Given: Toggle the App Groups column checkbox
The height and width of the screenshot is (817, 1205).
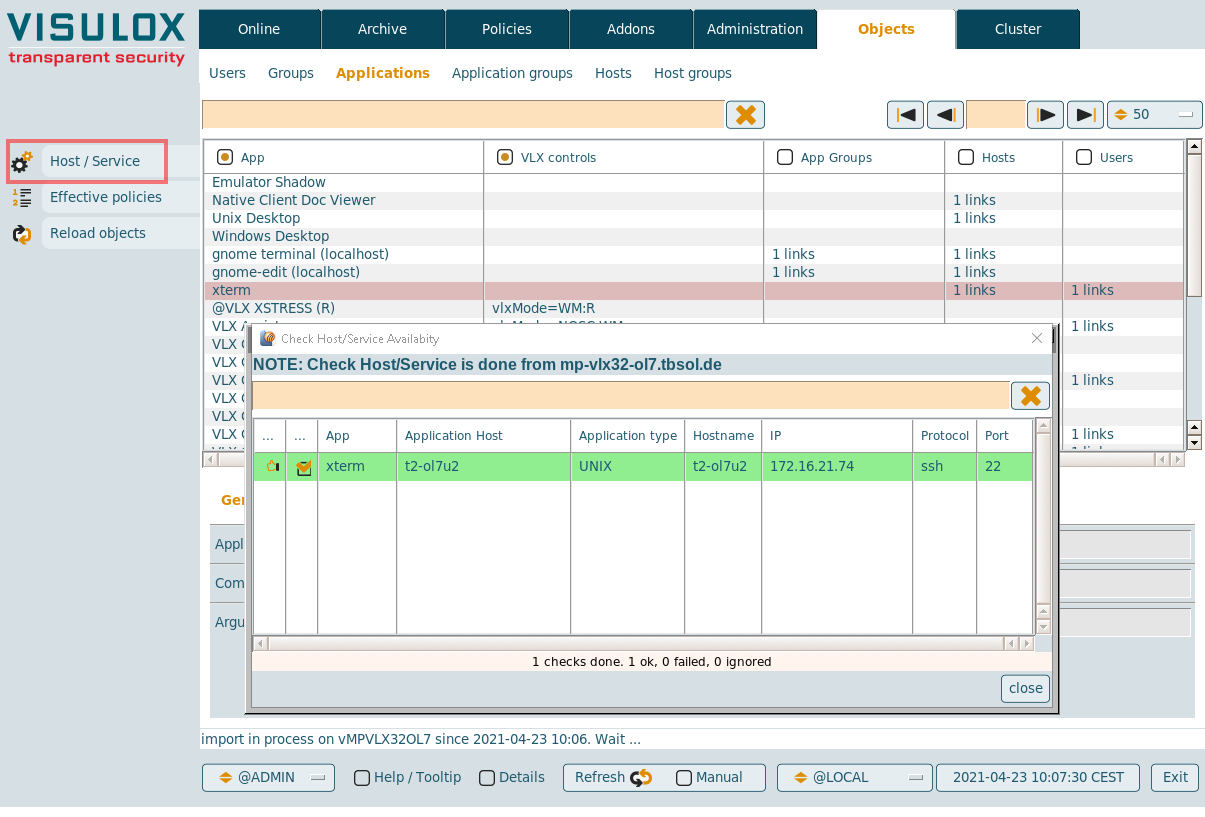Looking at the screenshot, I should click(785, 157).
